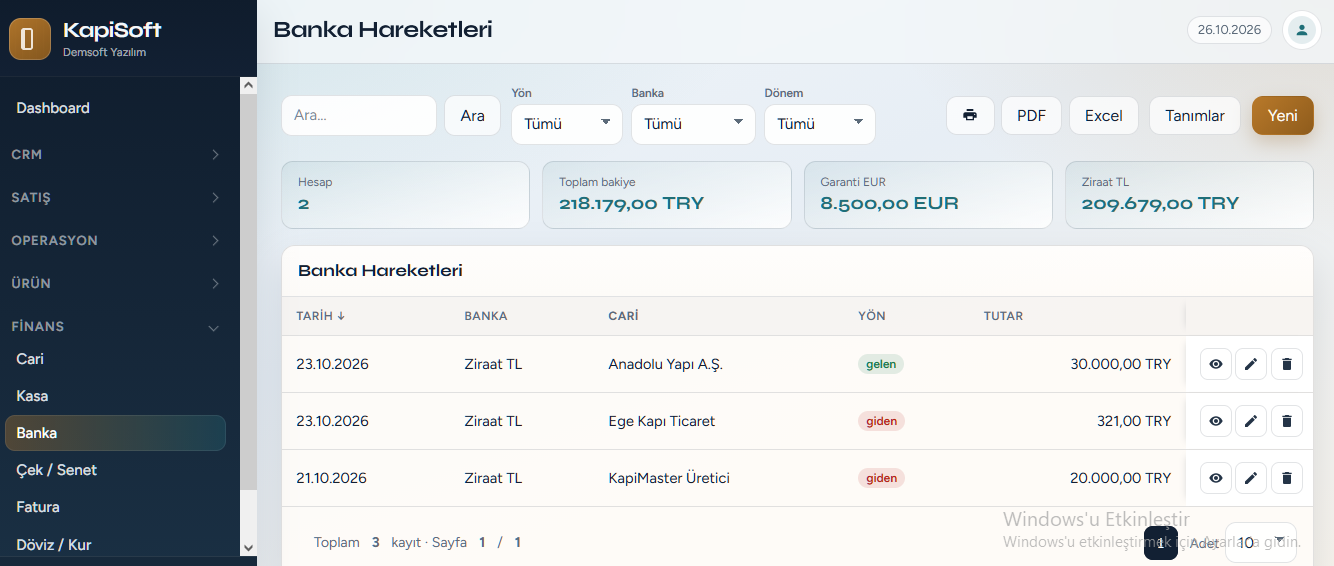
Task: Create a new record with Yeni
Action: 1283,115
